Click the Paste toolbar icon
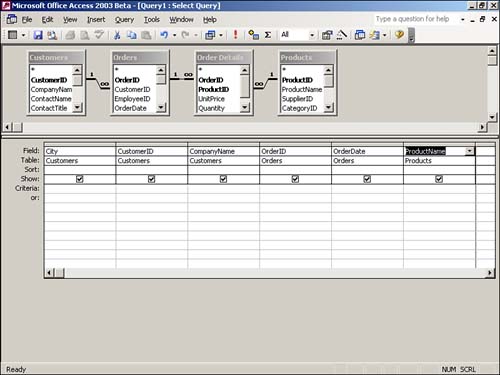Viewport: 500px width, 375px height. 146,35
